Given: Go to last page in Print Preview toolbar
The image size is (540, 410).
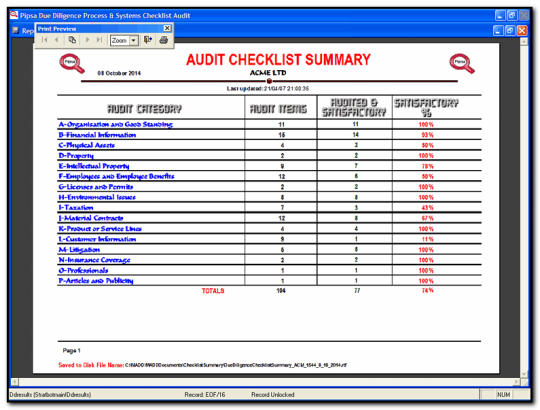Looking at the screenshot, I should pos(99,40).
